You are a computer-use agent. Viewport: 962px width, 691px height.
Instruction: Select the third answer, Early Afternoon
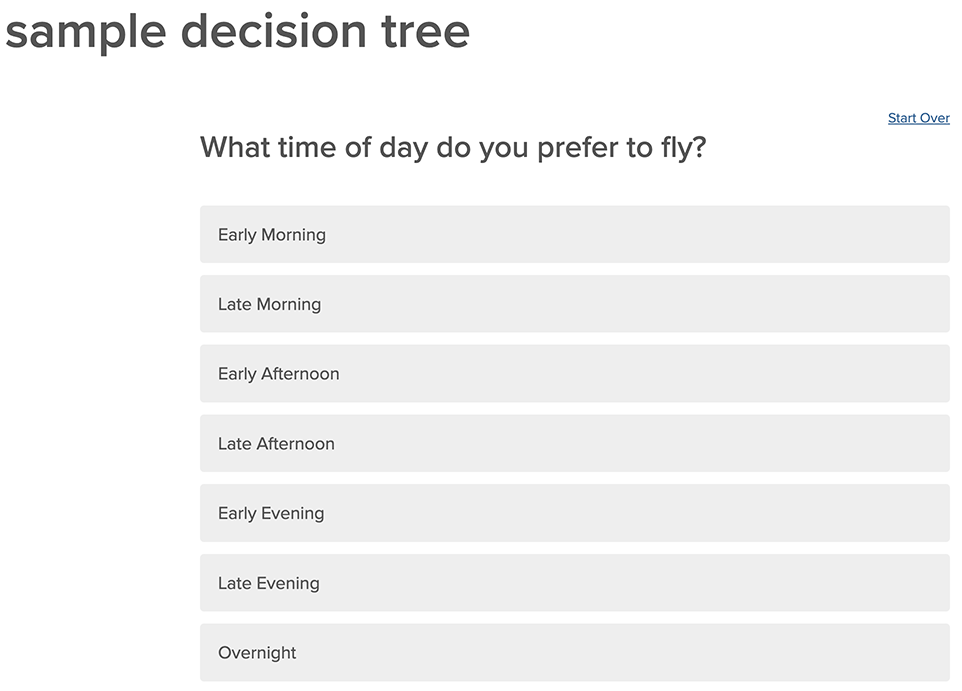coord(575,373)
